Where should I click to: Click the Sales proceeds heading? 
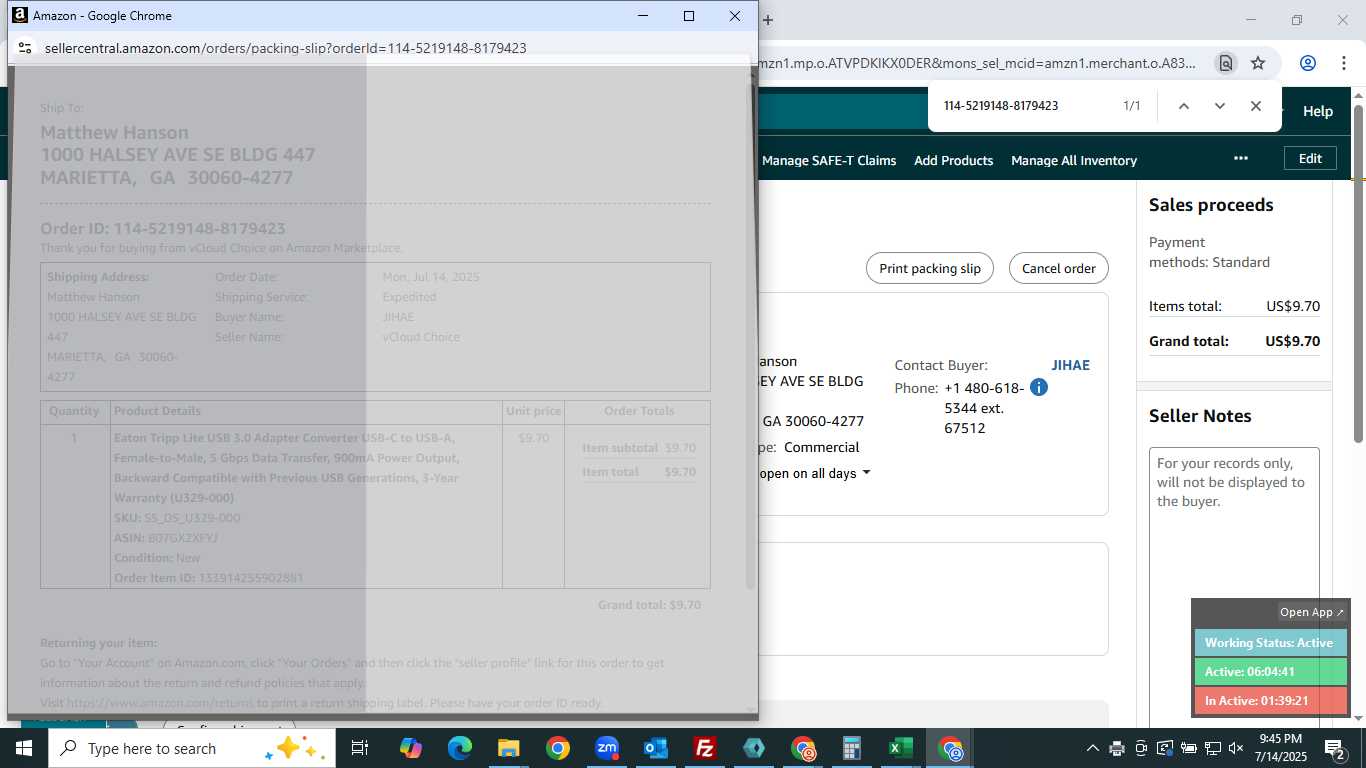(x=1211, y=205)
